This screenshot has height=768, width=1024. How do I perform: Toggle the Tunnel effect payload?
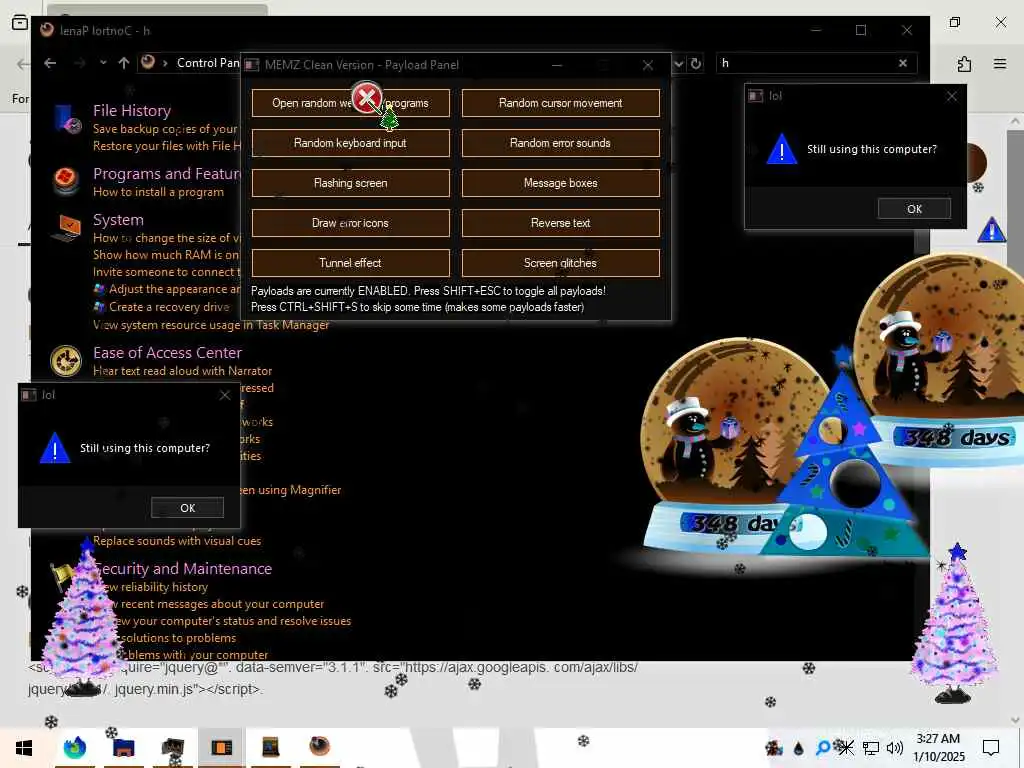click(351, 263)
